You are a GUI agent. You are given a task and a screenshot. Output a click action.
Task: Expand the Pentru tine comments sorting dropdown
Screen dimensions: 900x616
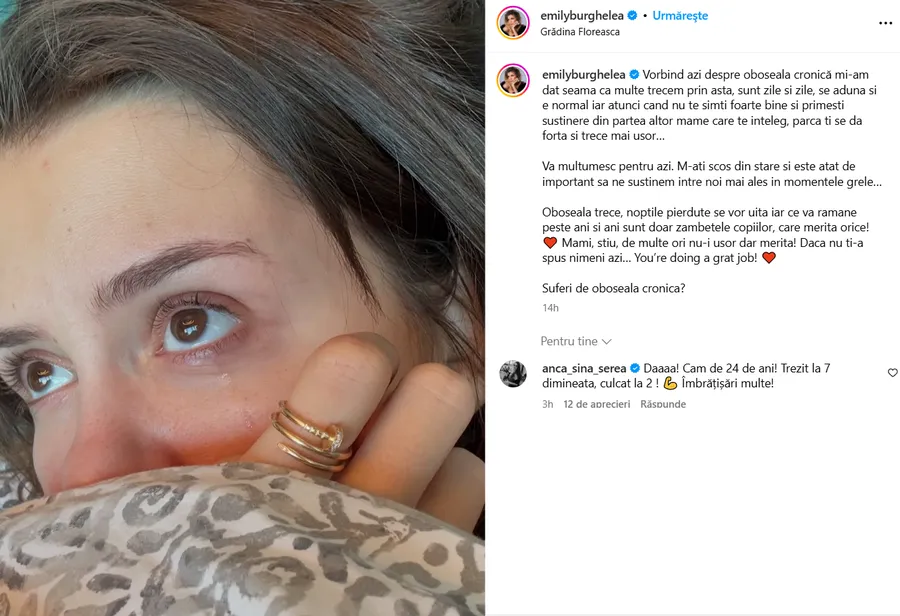point(576,342)
